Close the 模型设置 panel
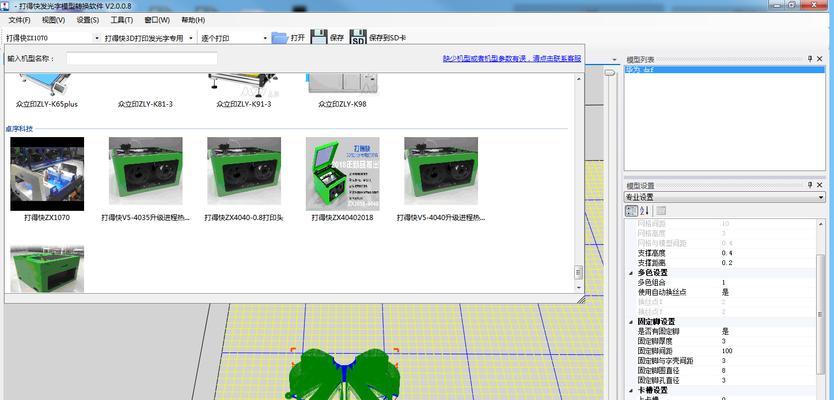Viewport: 834px width, 400px height. 820,185
